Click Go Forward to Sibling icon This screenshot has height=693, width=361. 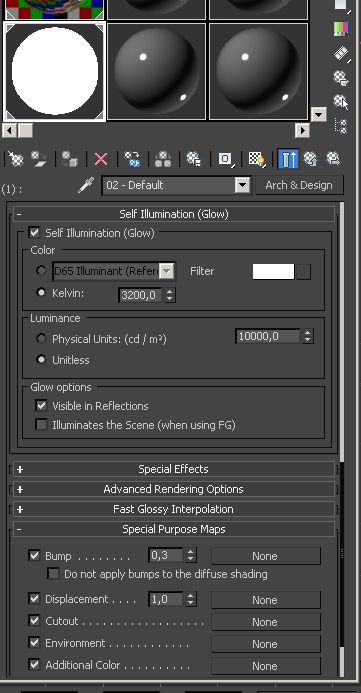click(x=334, y=158)
